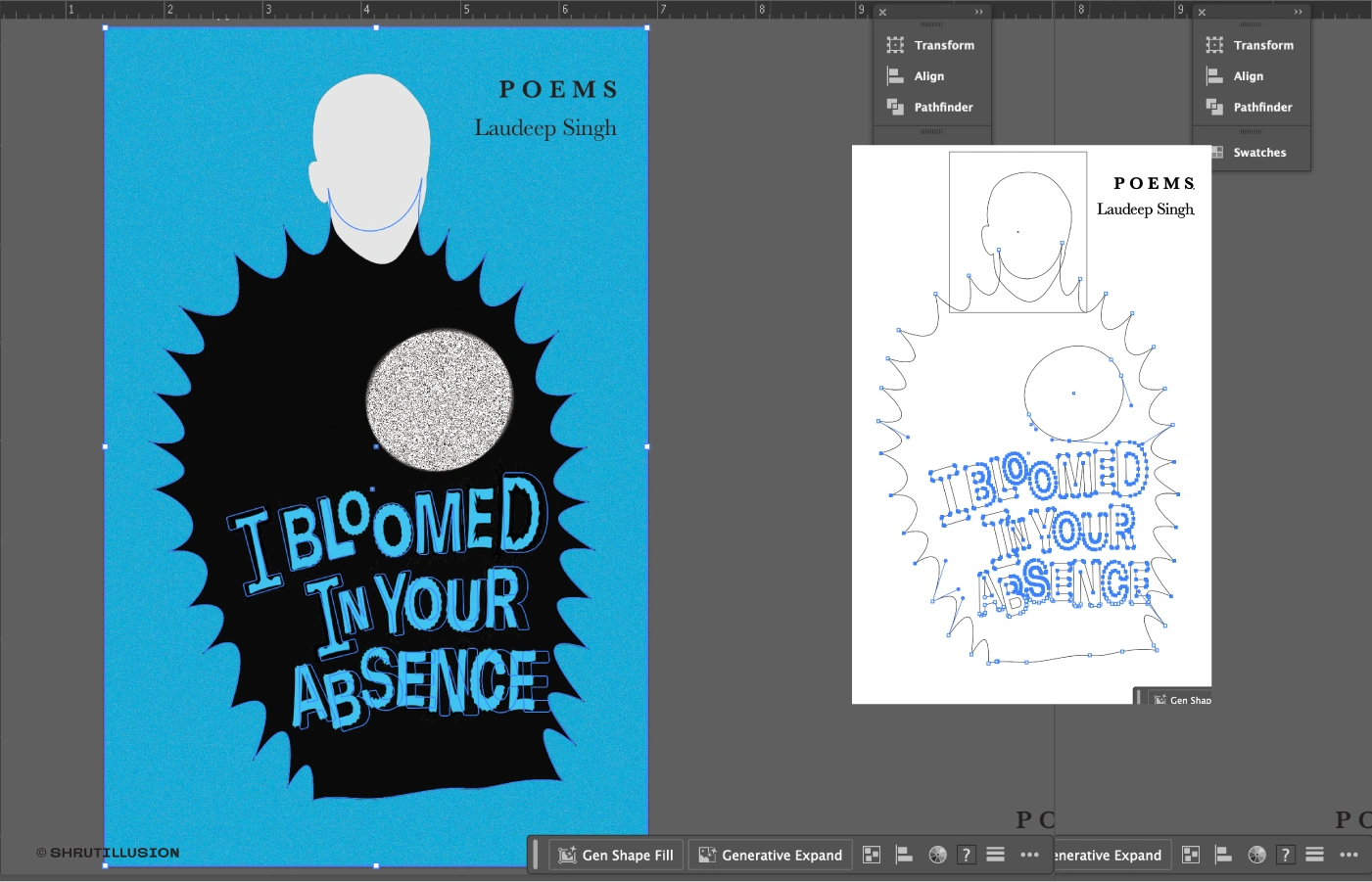Open three-line menu in the cropped task bar
Viewport: 1372px width, 882px height.
coord(1315,855)
